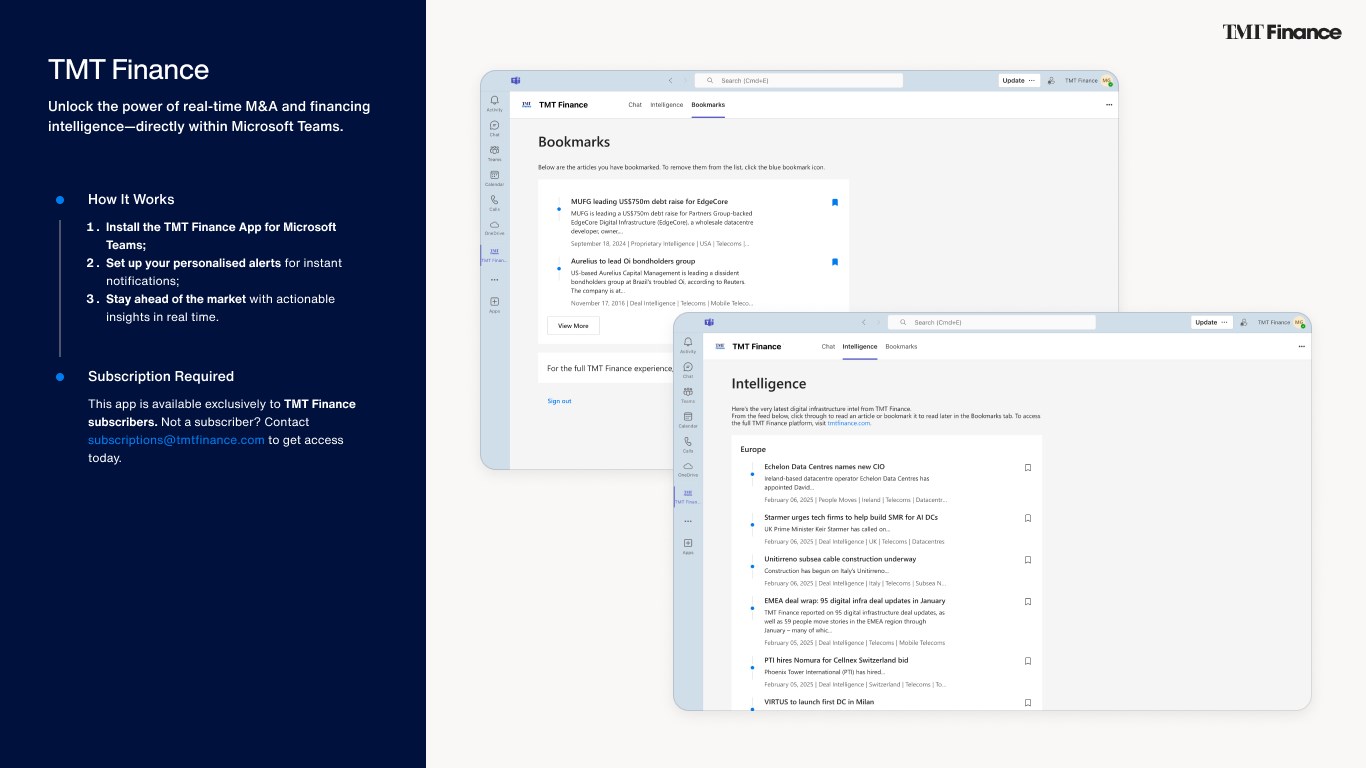1366x768 pixels.
Task: Open OneDrive icon in Bookmarks window sidebar
Action: pos(494,227)
